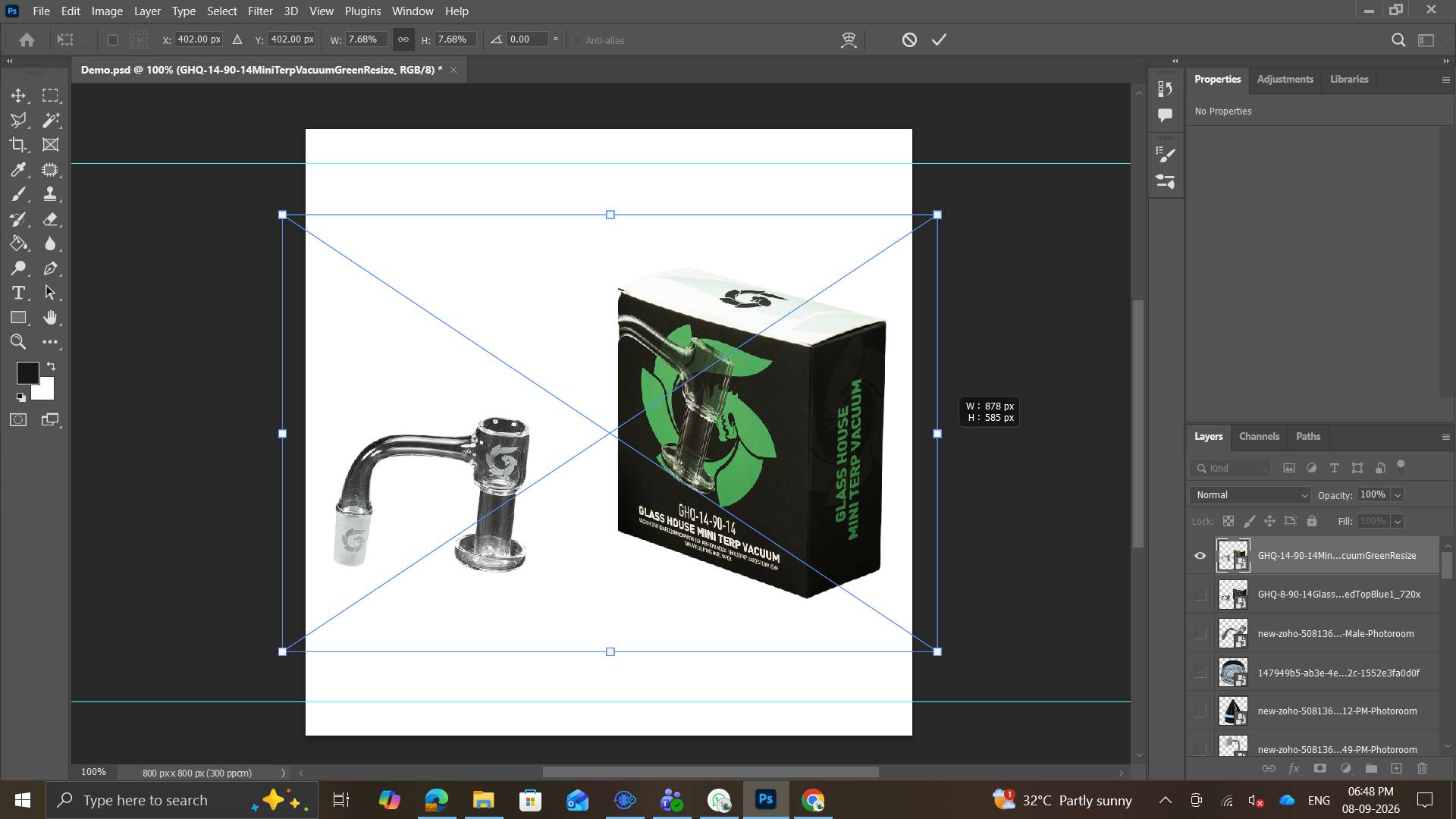Select the Crop tool
The height and width of the screenshot is (819, 1456).
coord(18,145)
